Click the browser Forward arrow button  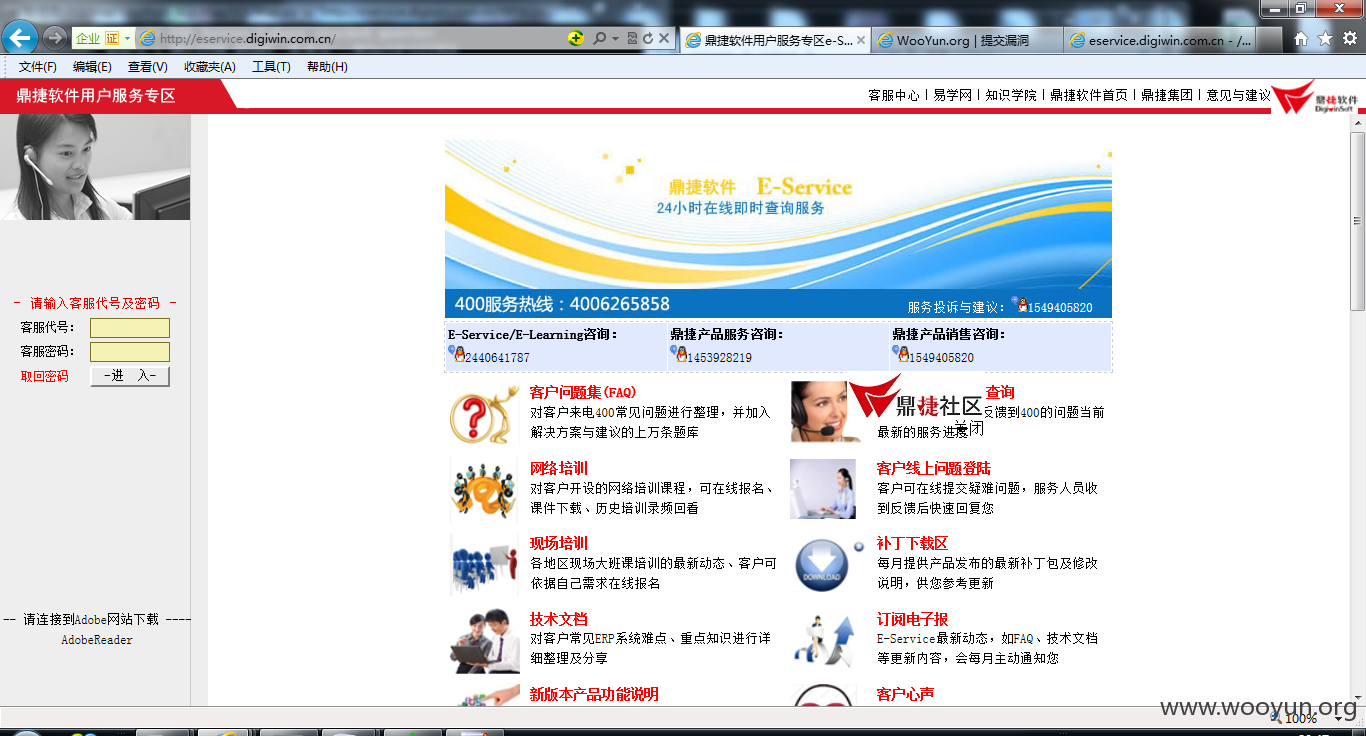[x=55, y=38]
